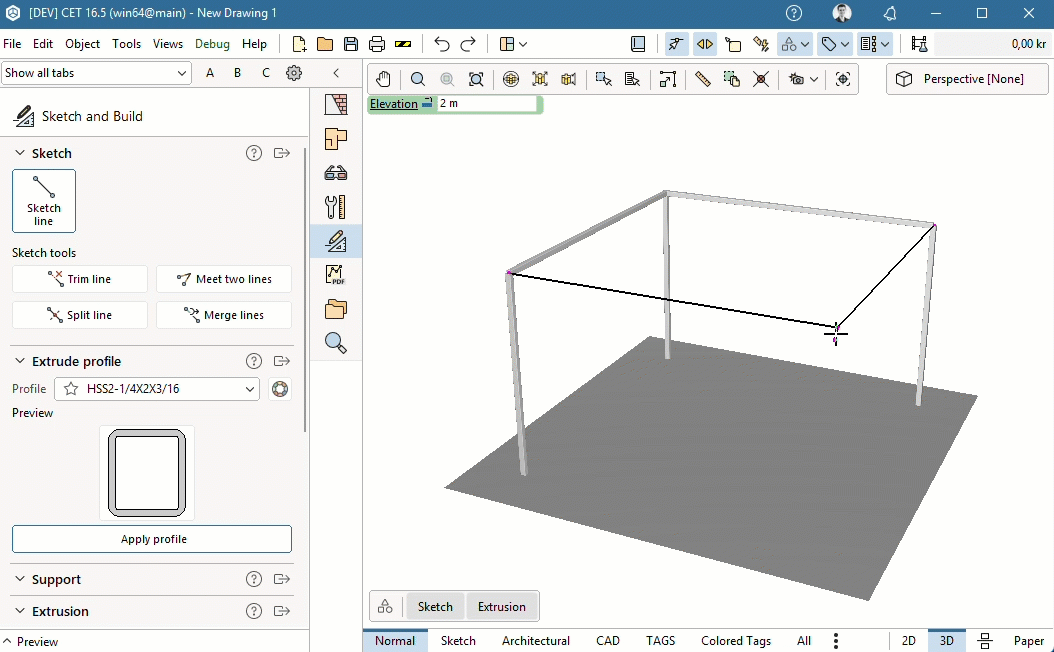Viewport: 1054px width, 652px height.
Task: Click the Trim line button
Action: tap(79, 279)
